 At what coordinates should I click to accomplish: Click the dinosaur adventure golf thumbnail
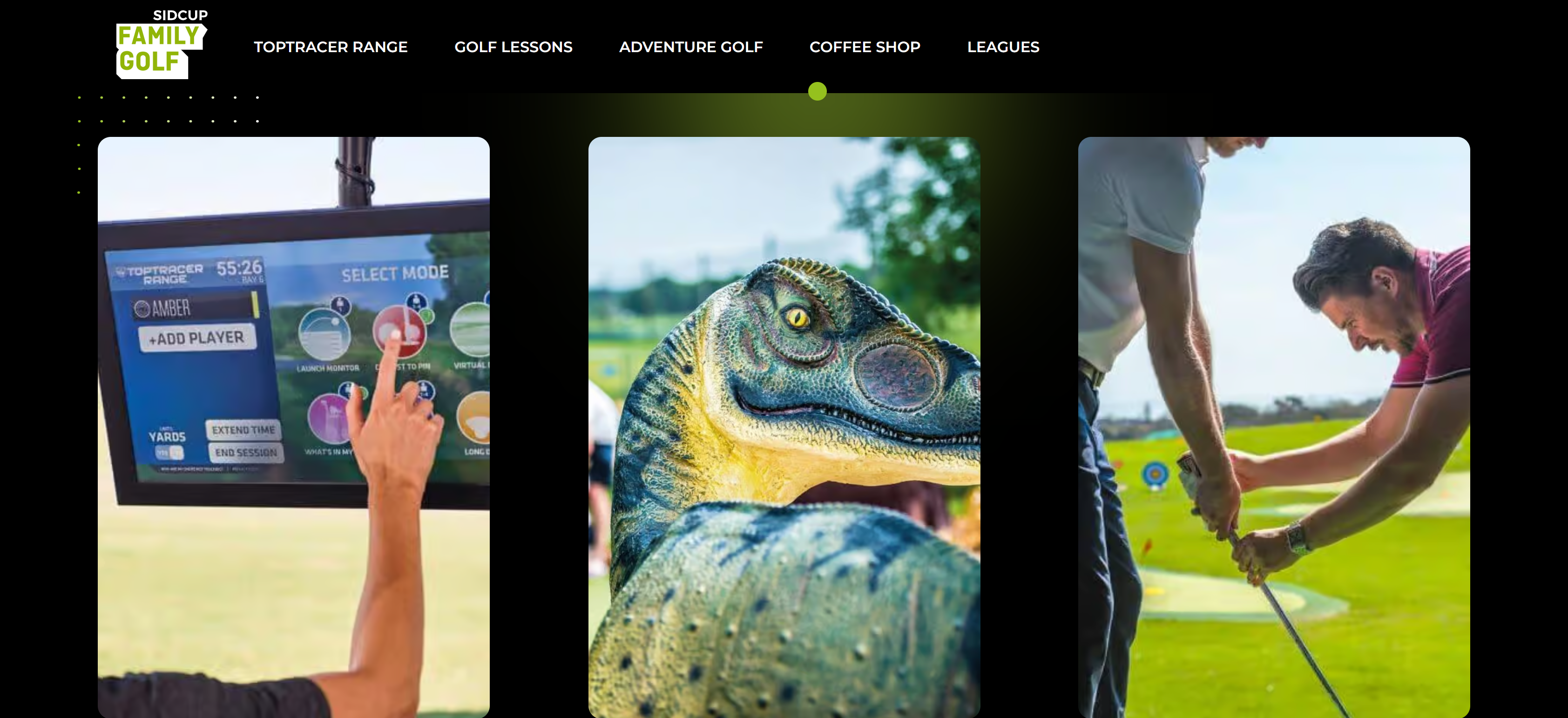[784, 428]
